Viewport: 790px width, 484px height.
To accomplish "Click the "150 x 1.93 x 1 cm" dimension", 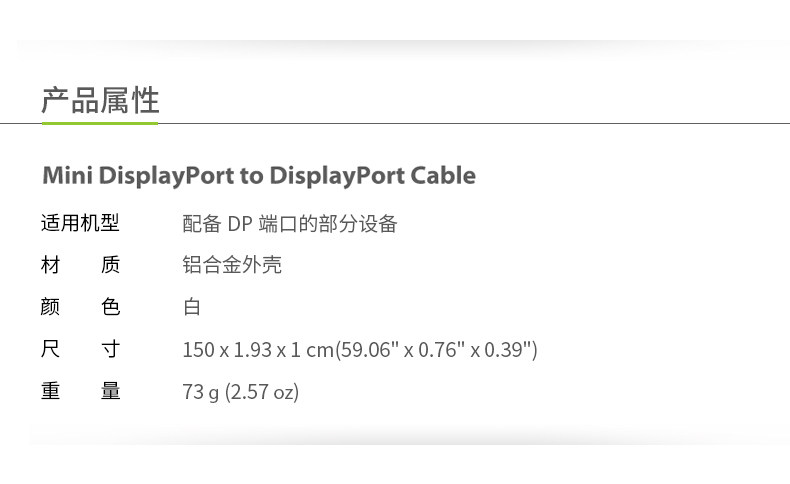I will tap(257, 350).
